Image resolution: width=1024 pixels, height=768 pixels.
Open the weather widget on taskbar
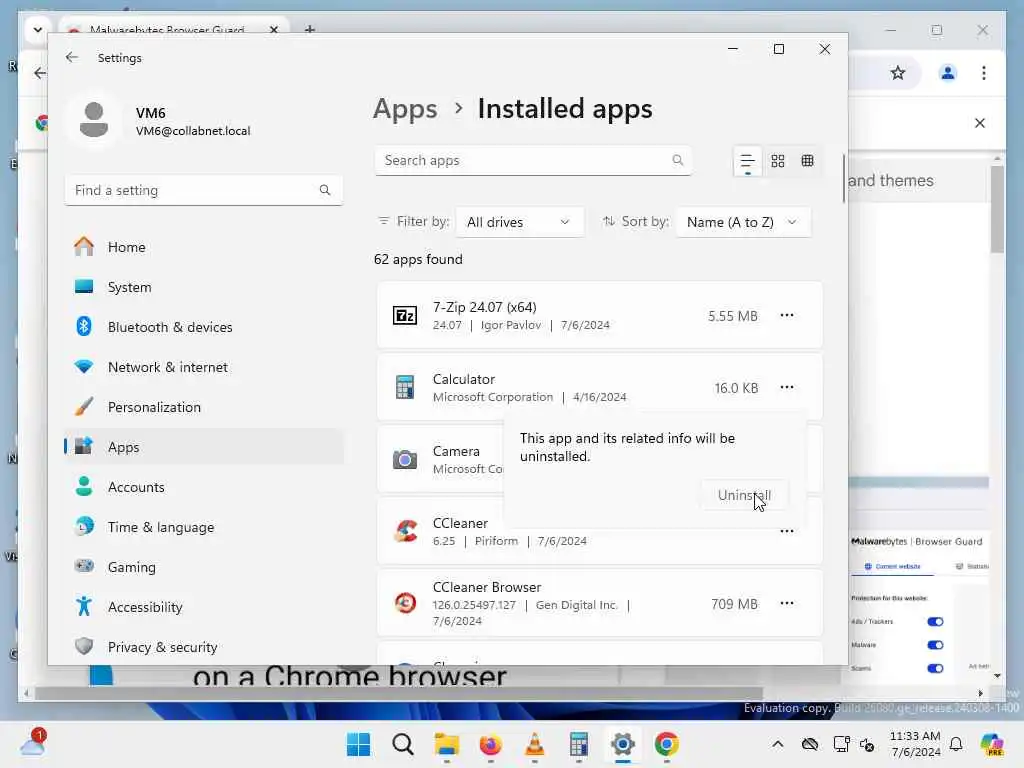33,743
